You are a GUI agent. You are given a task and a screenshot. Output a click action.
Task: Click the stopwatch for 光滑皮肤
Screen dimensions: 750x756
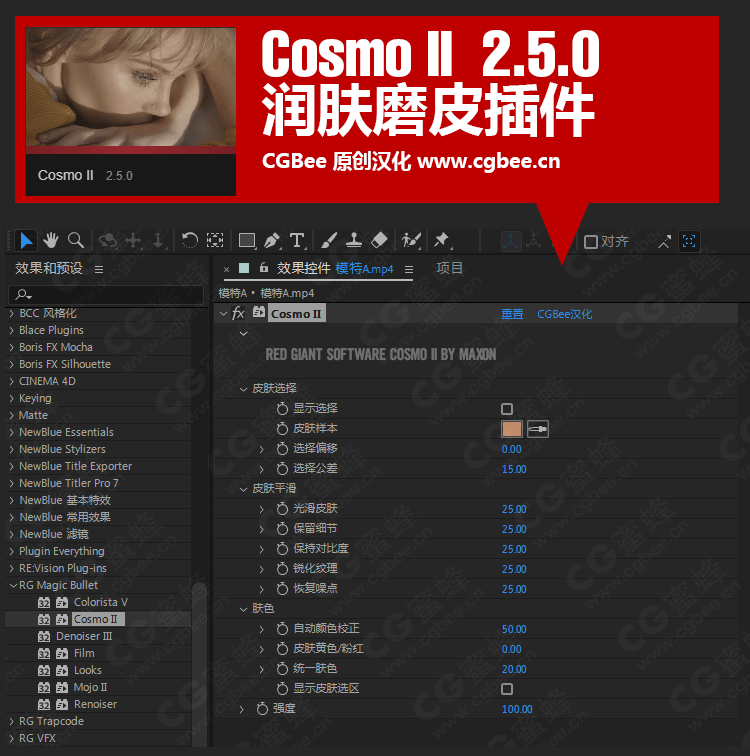pos(282,509)
